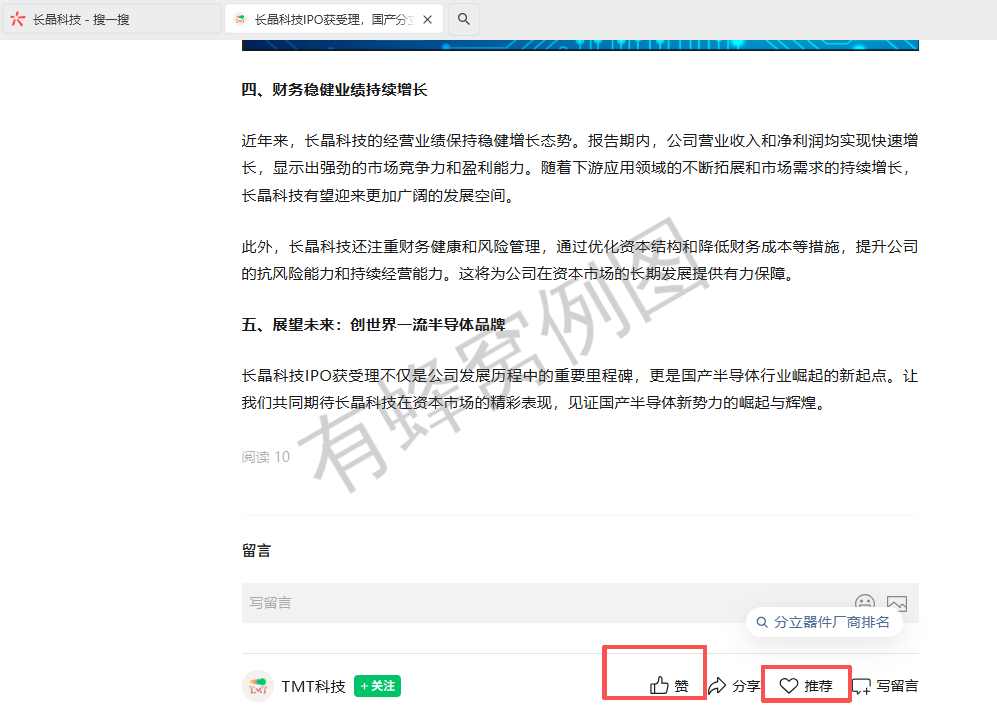Click the 分立器件厂商排名 search suggestion
Viewport: 997px width, 717px height.
point(824,622)
